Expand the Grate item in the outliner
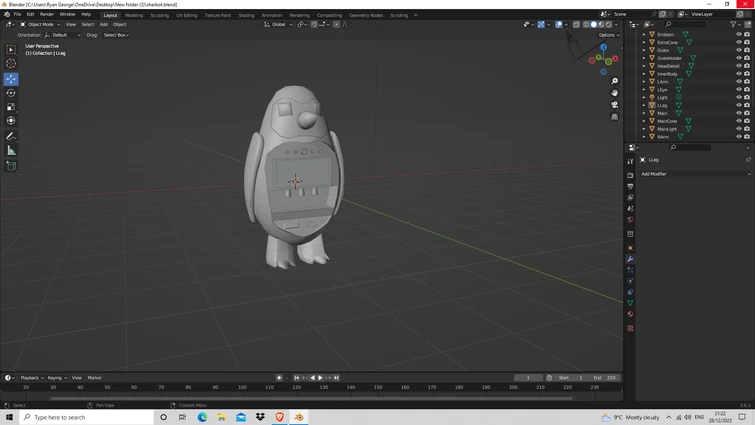Image resolution: width=755 pixels, height=425 pixels. [x=644, y=50]
